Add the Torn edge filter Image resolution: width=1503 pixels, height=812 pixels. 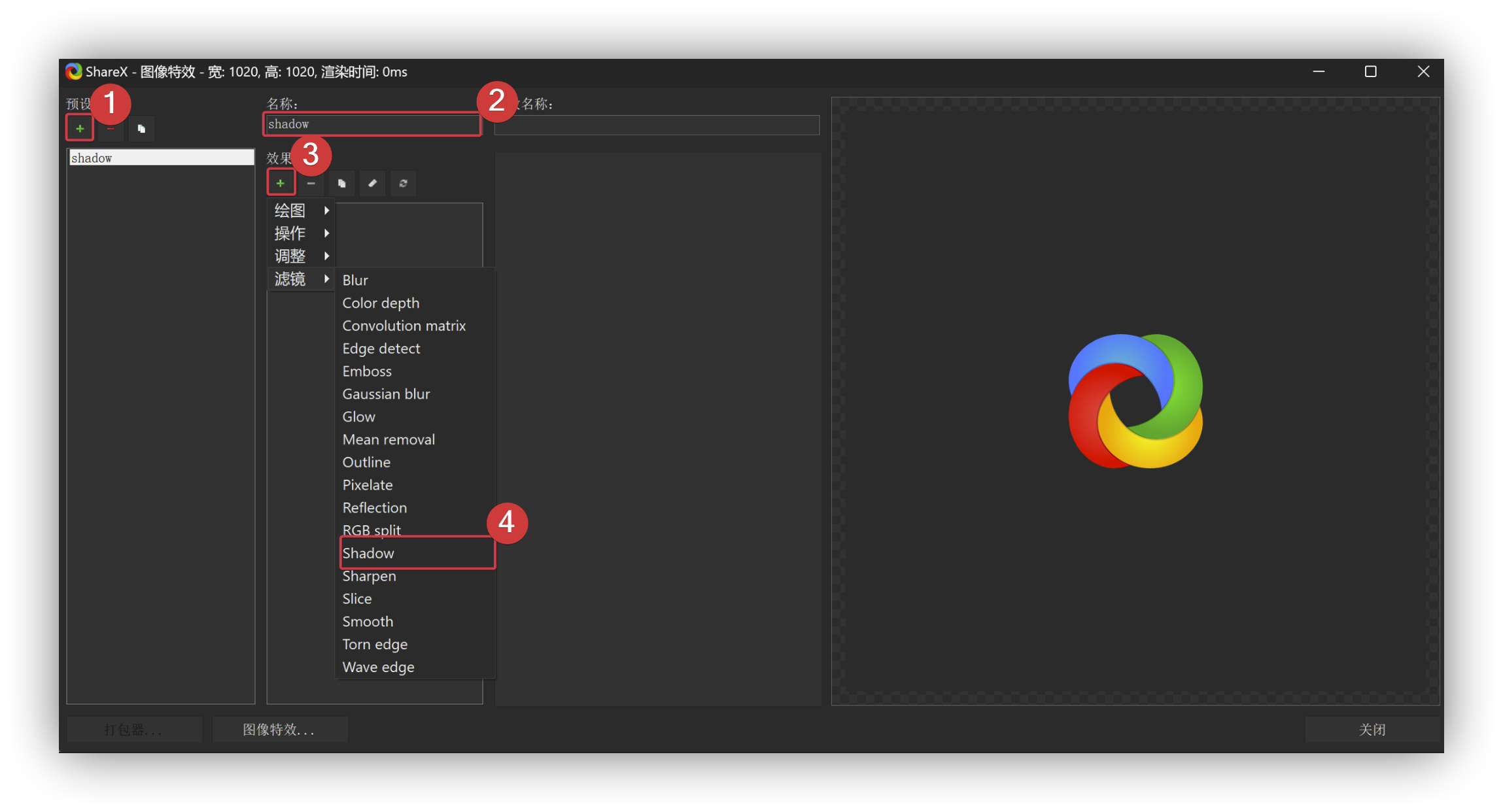point(415,644)
